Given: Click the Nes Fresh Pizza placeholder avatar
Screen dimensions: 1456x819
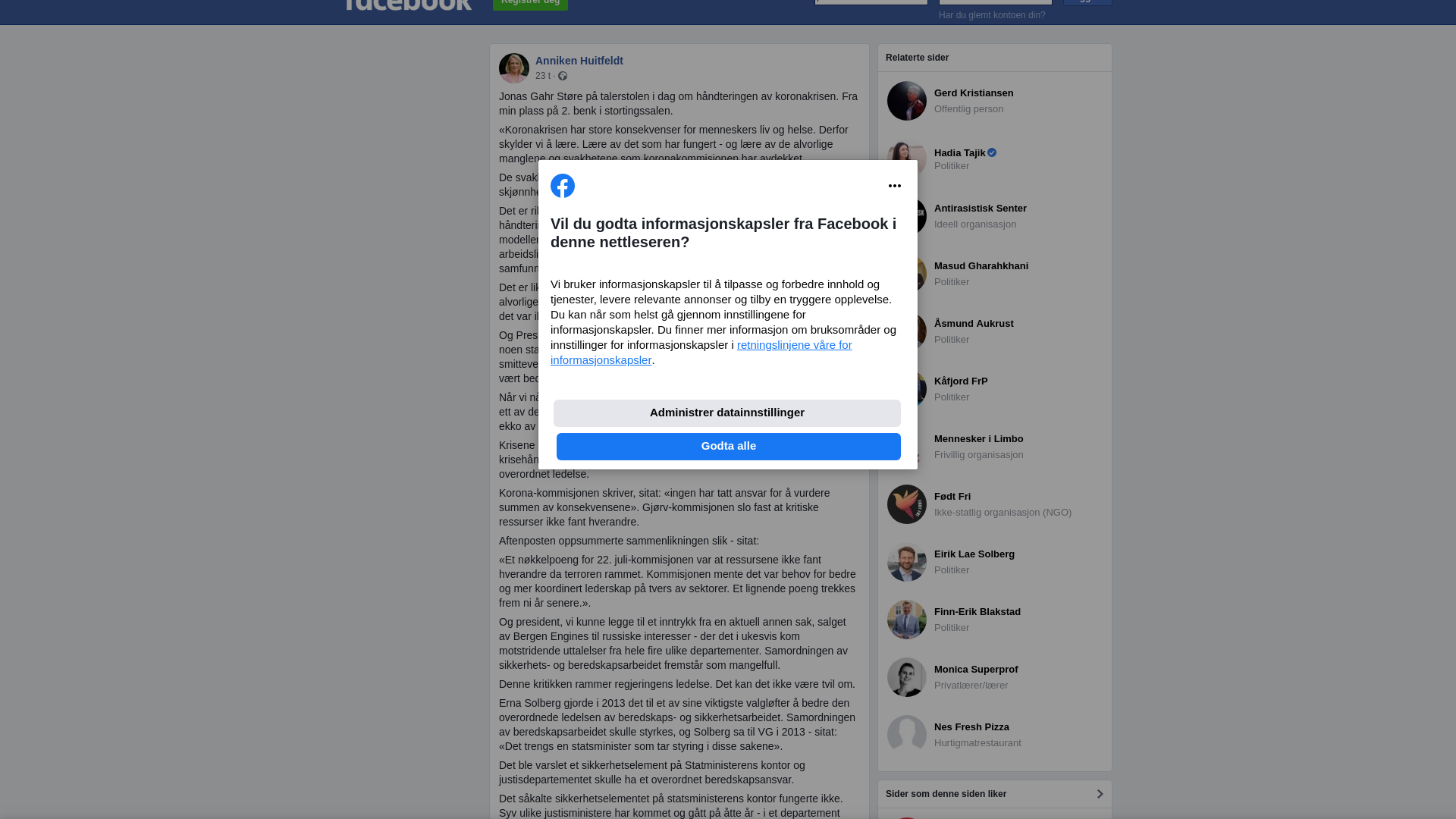Looking at the screenshot, I should (x=907, y=735).
